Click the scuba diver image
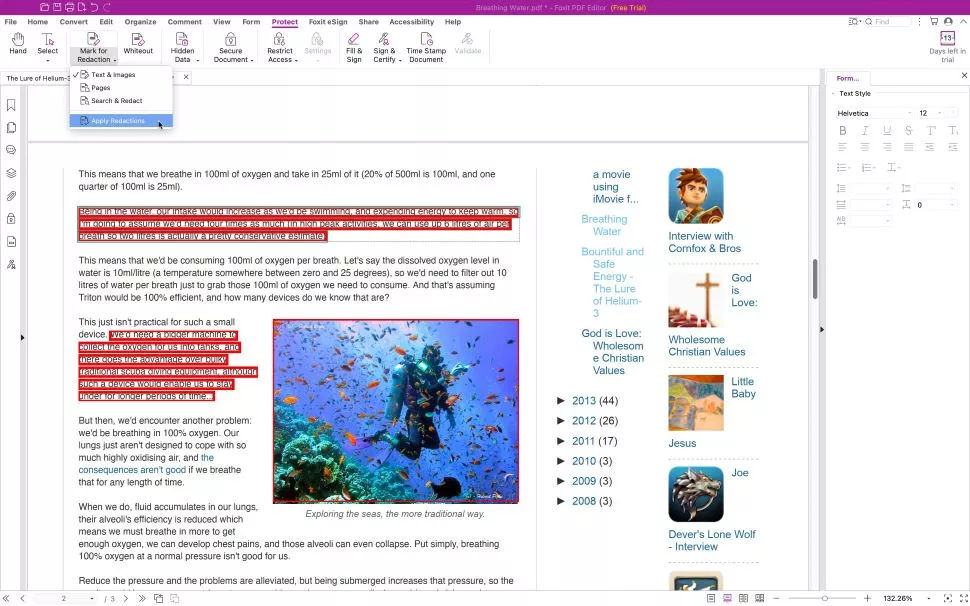The width and height of the screenshot is (970, 606). click(396, 411)
